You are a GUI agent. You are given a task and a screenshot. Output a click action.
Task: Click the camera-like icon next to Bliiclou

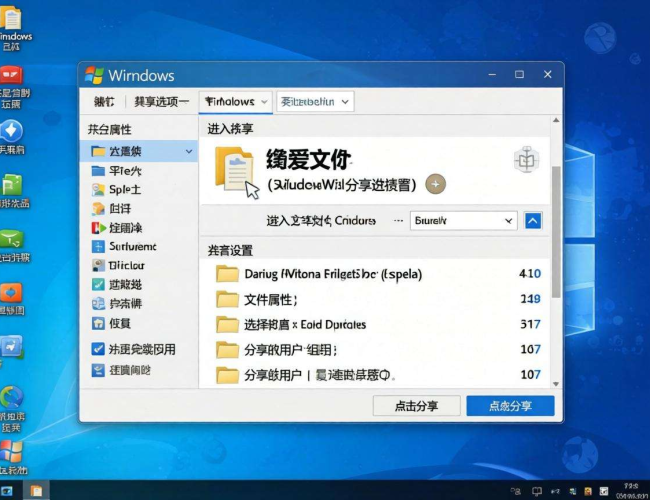98,265
